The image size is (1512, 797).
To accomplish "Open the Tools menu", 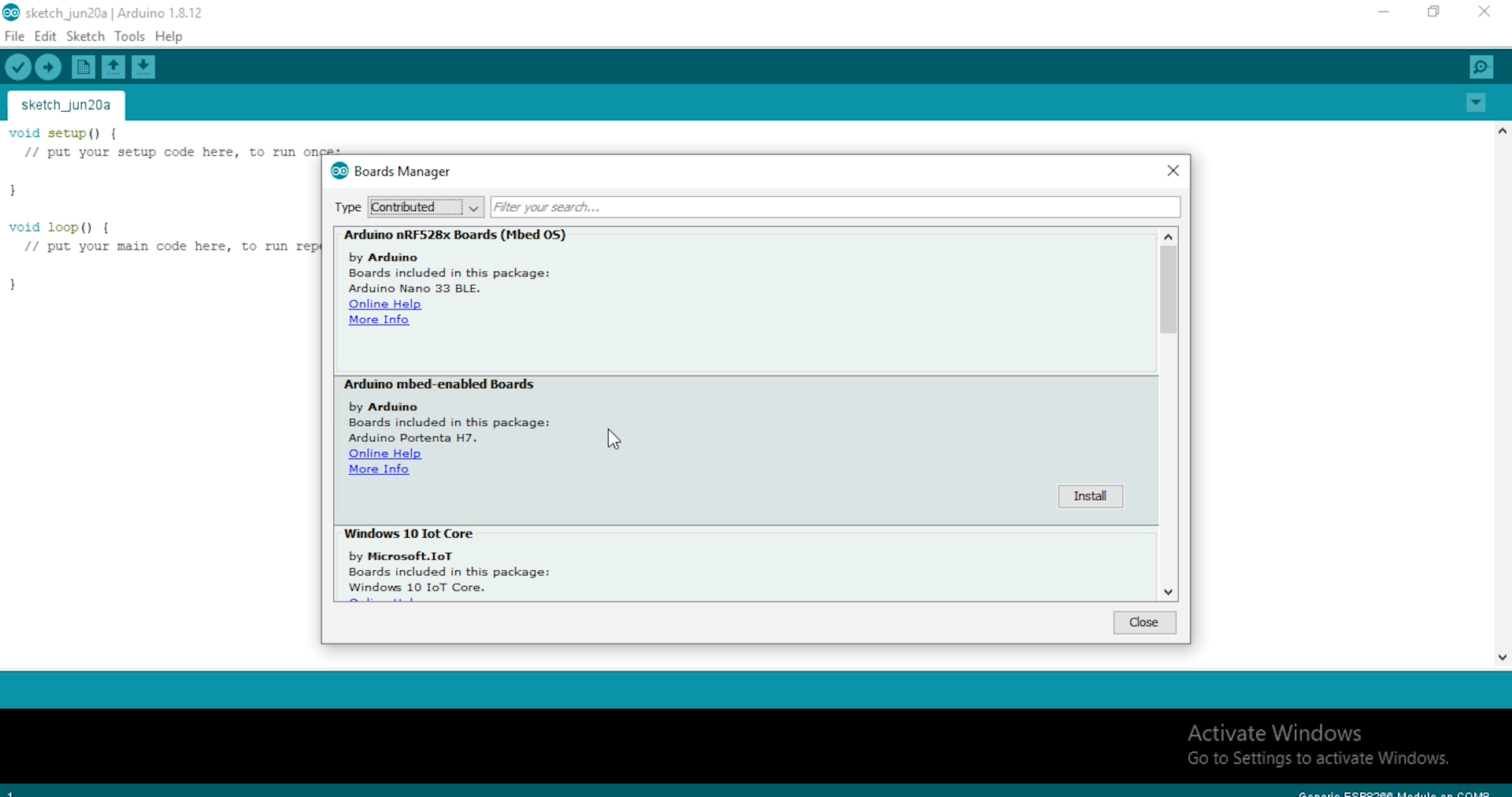I will coord(129,36).
